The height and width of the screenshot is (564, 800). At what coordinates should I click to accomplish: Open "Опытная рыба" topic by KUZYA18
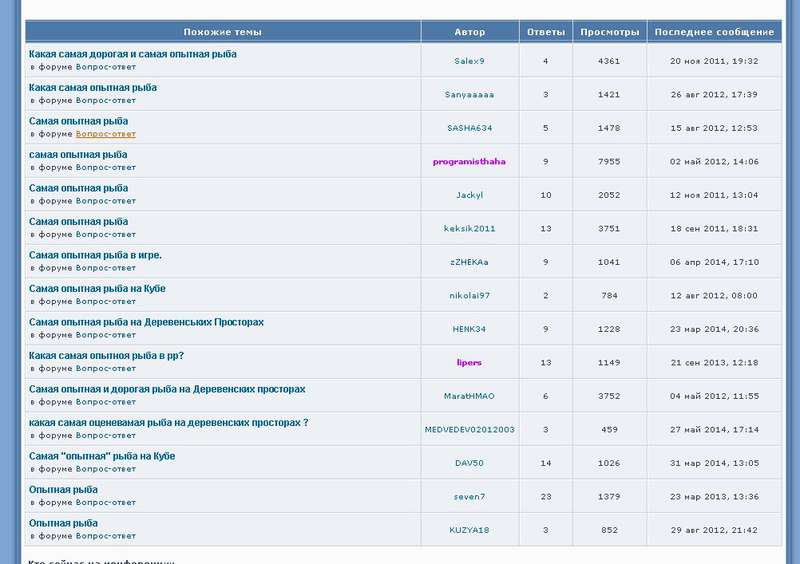click(x=63, y=523)
